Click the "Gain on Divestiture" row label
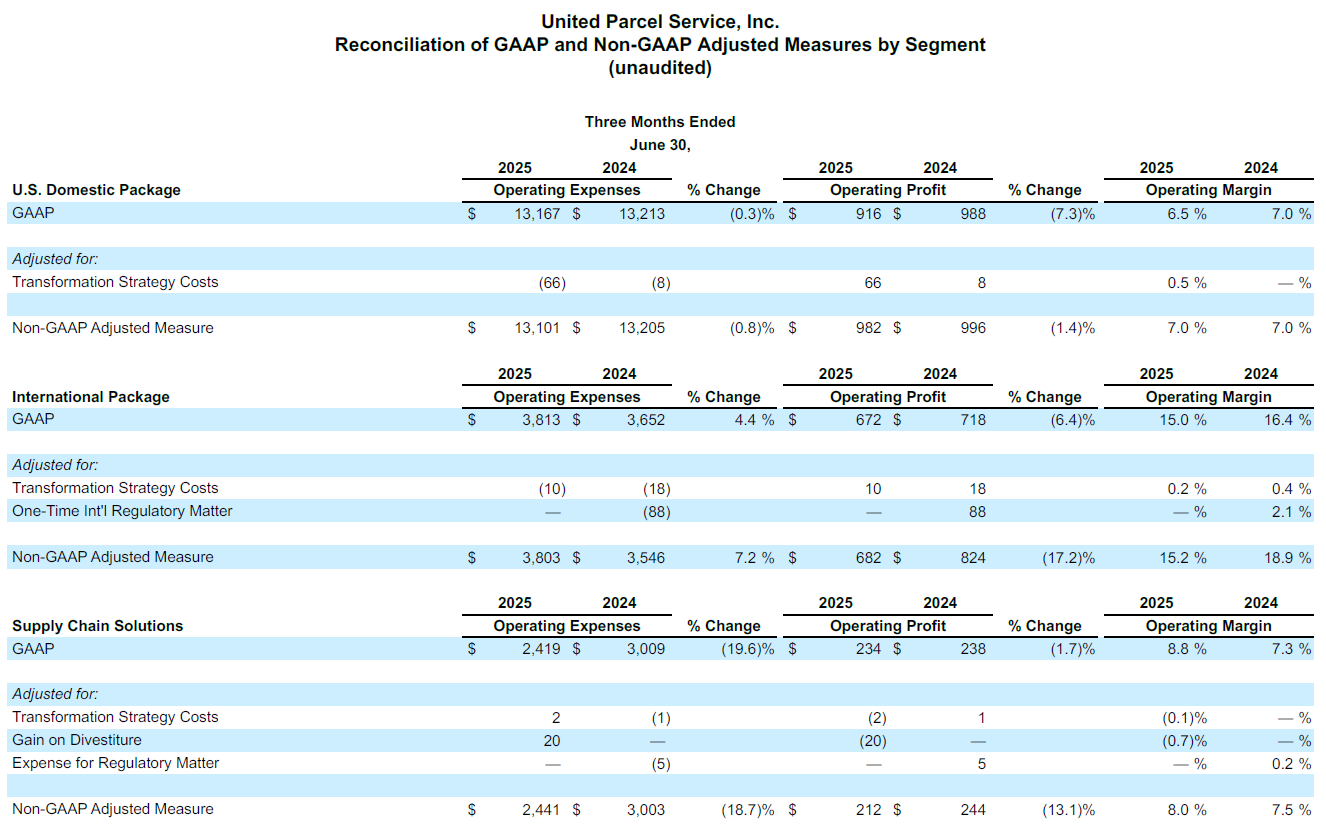This screenshot has width=1326, height=831. click(x=77, y=740)
